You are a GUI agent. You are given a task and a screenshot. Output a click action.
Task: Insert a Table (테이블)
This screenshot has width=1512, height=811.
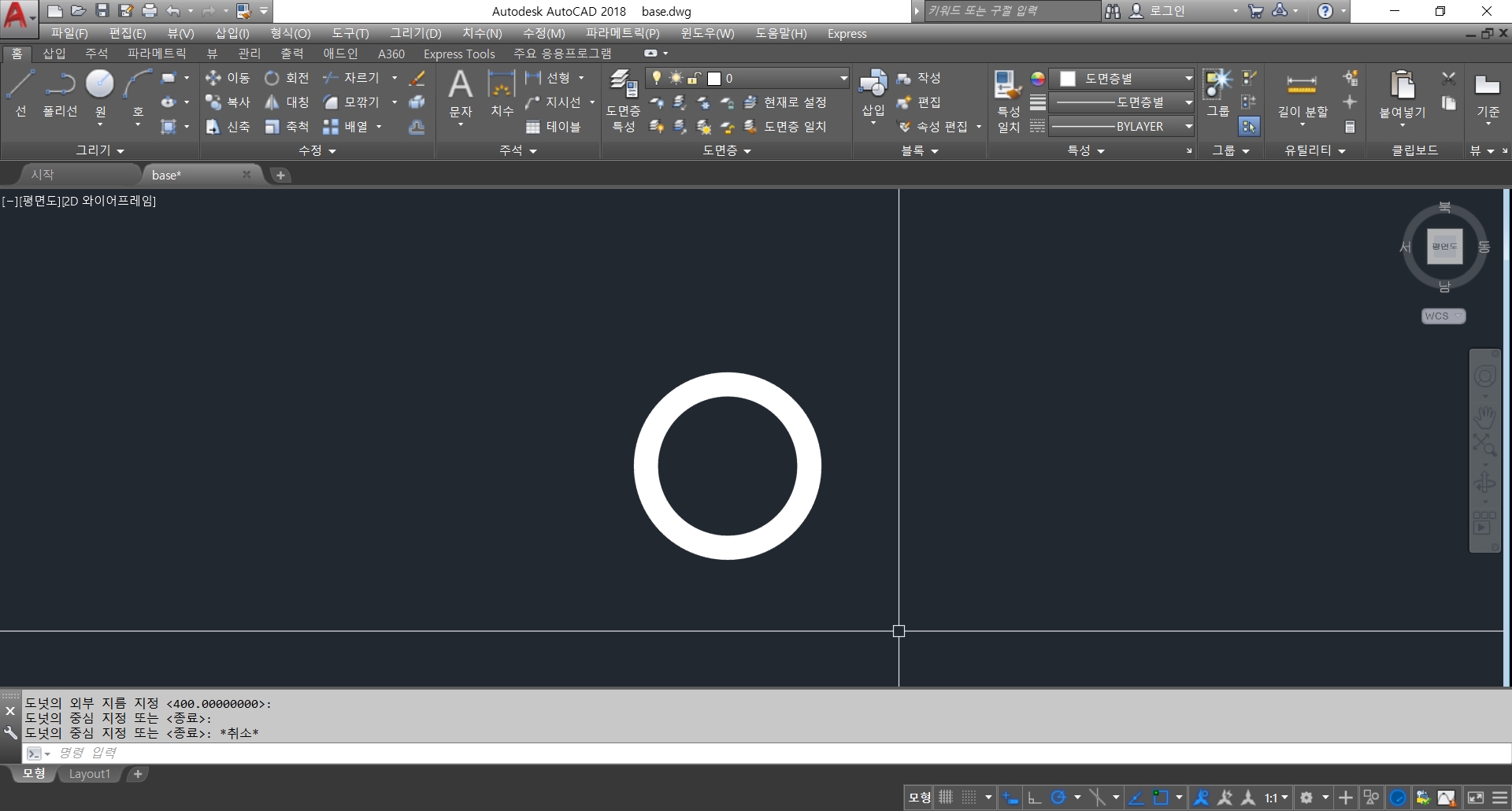[553, 127]
